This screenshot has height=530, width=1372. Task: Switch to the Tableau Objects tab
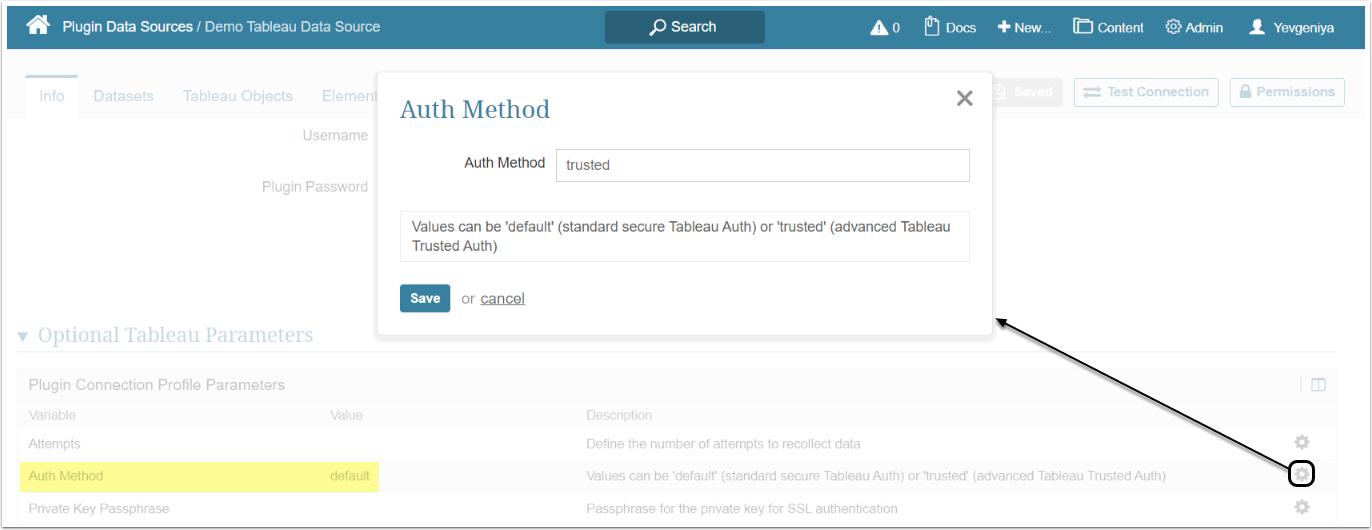point(238,96)
